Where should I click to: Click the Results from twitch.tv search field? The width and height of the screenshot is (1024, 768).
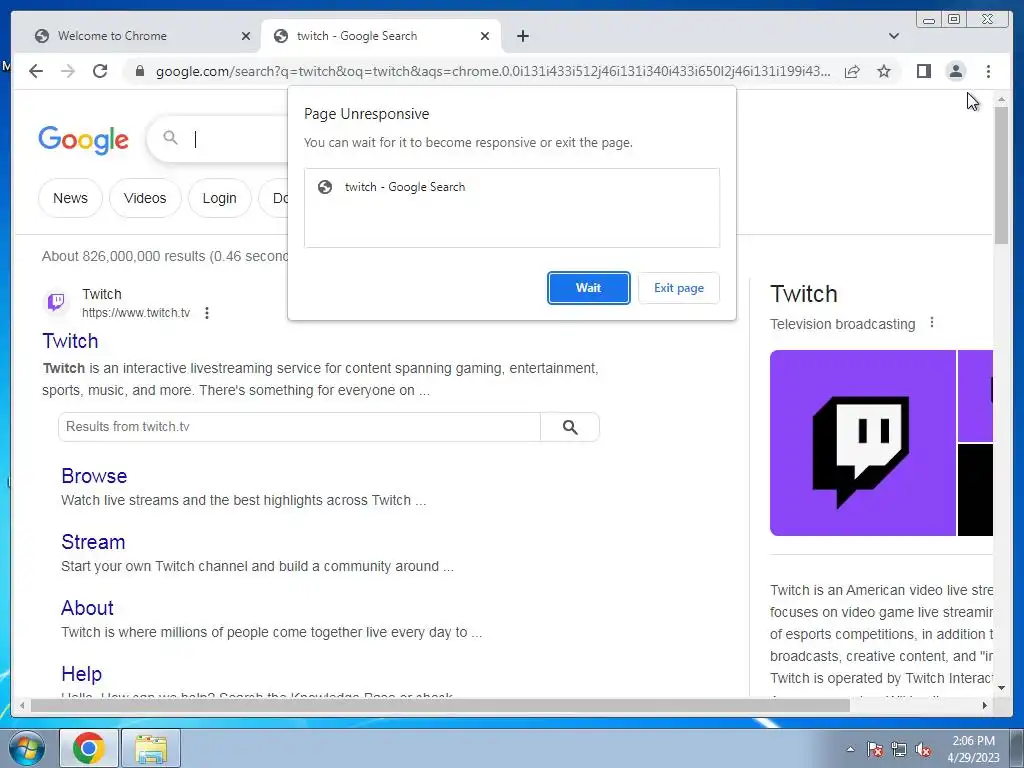tap(299, 426)
